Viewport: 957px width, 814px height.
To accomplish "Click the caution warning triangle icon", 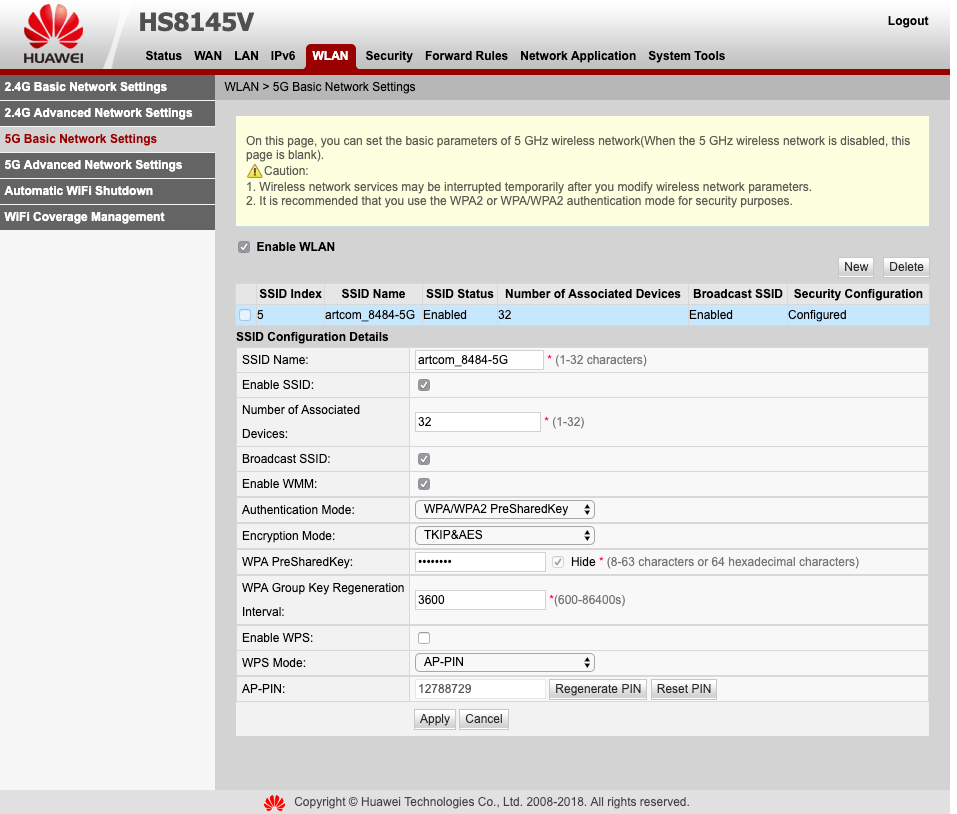I will click(254, 171).
